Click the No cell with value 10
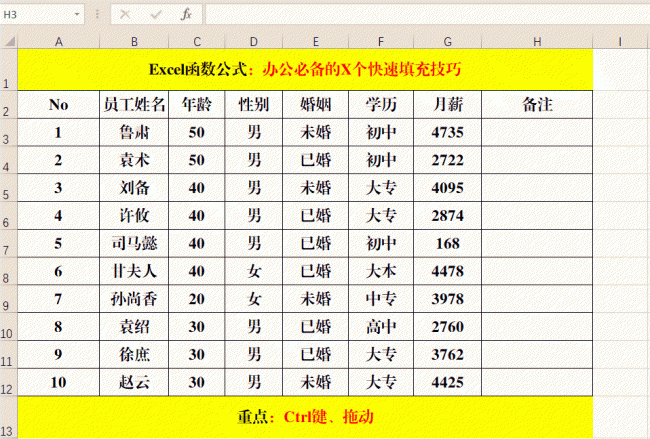Screen dimensions: 650x439 [x=58, y=382]
